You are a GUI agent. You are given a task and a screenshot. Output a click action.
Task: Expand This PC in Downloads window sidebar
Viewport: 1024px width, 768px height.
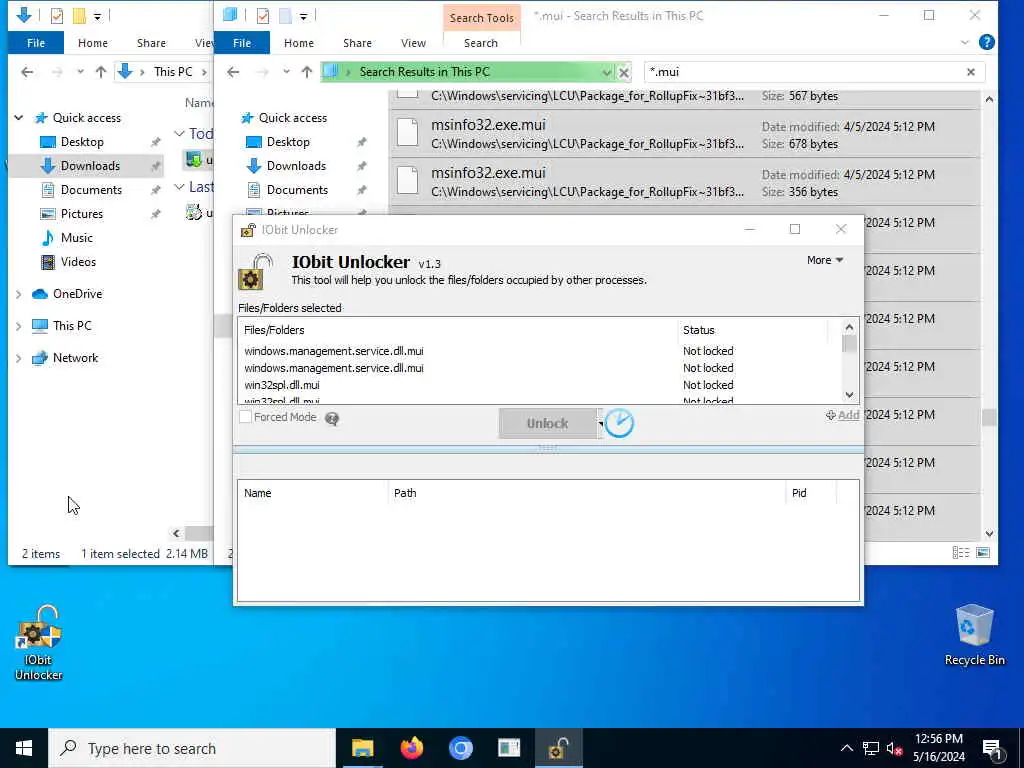(19, 326)
